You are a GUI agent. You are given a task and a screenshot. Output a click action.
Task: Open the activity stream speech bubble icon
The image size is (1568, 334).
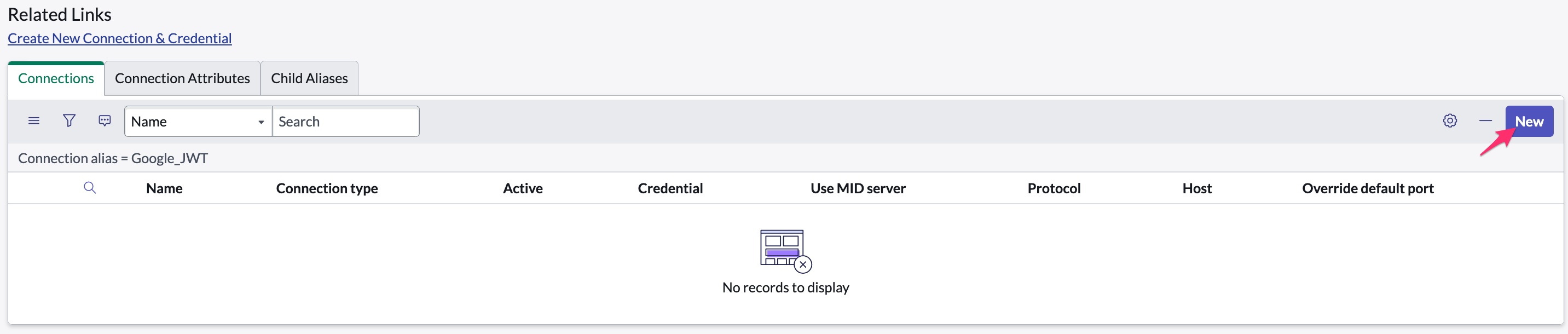(104, 120)
